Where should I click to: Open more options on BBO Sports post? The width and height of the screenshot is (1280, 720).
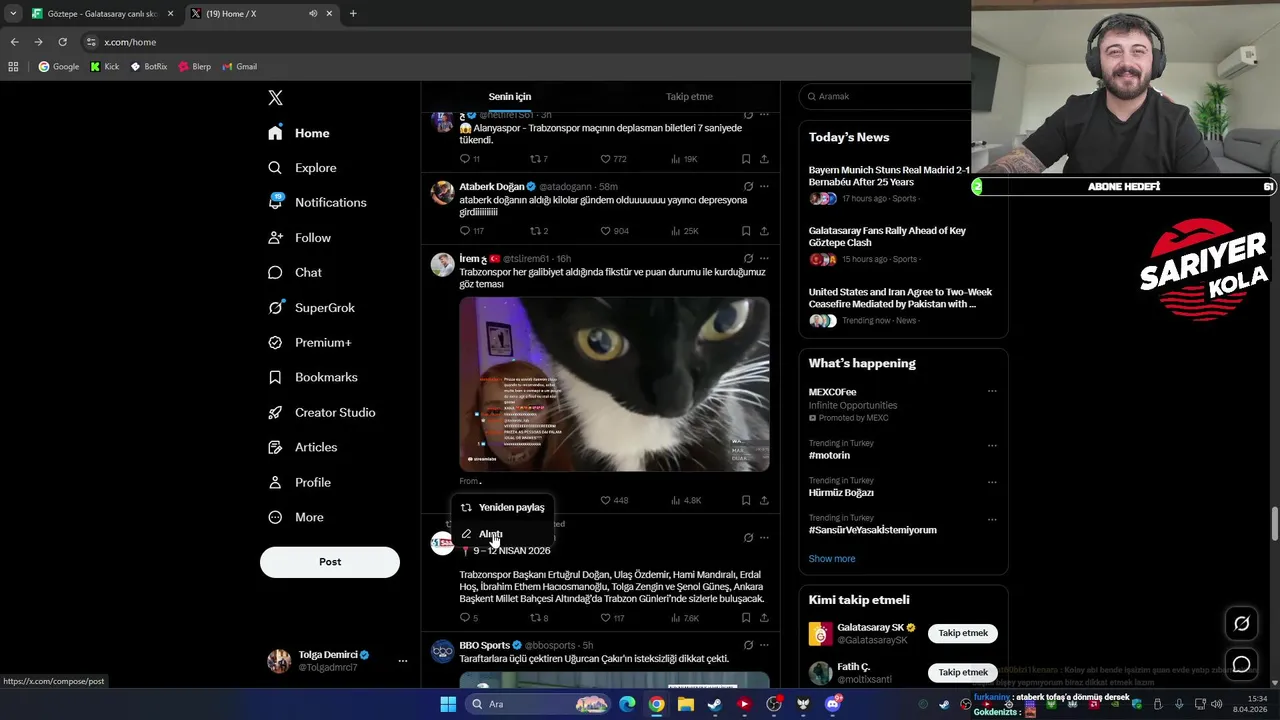tap(764, 645)
